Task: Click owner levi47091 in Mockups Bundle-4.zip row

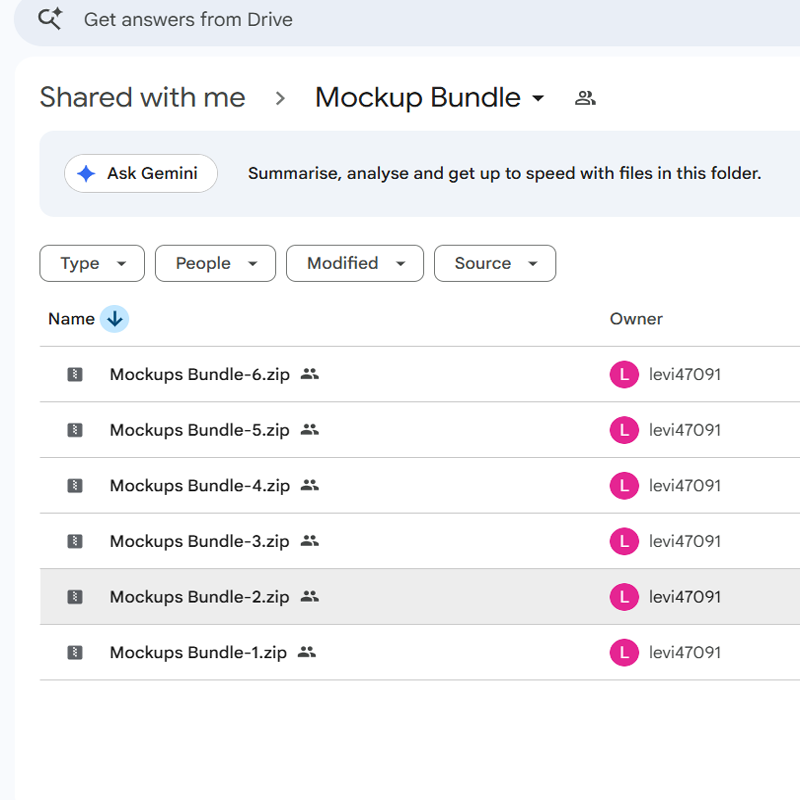Action: pos(685,486)
